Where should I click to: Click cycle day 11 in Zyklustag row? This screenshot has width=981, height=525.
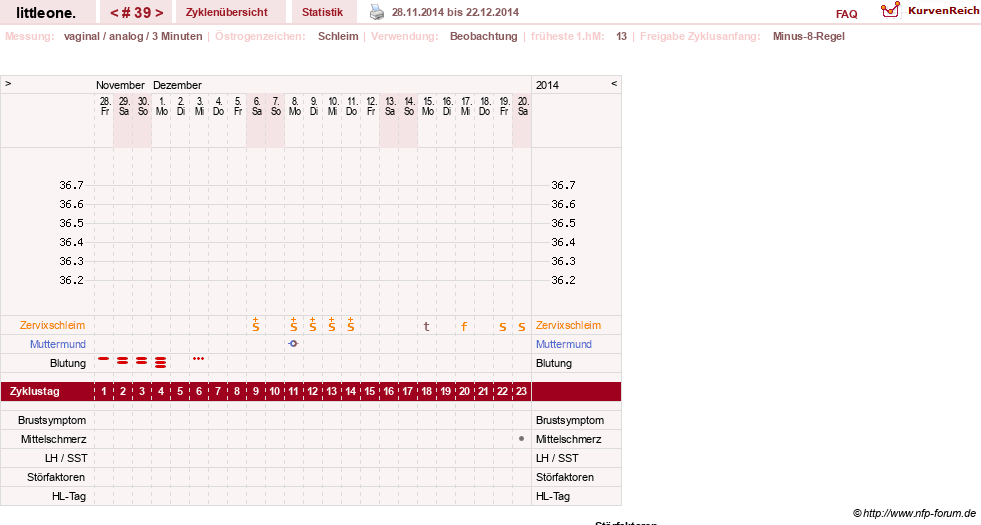(293, 391)
